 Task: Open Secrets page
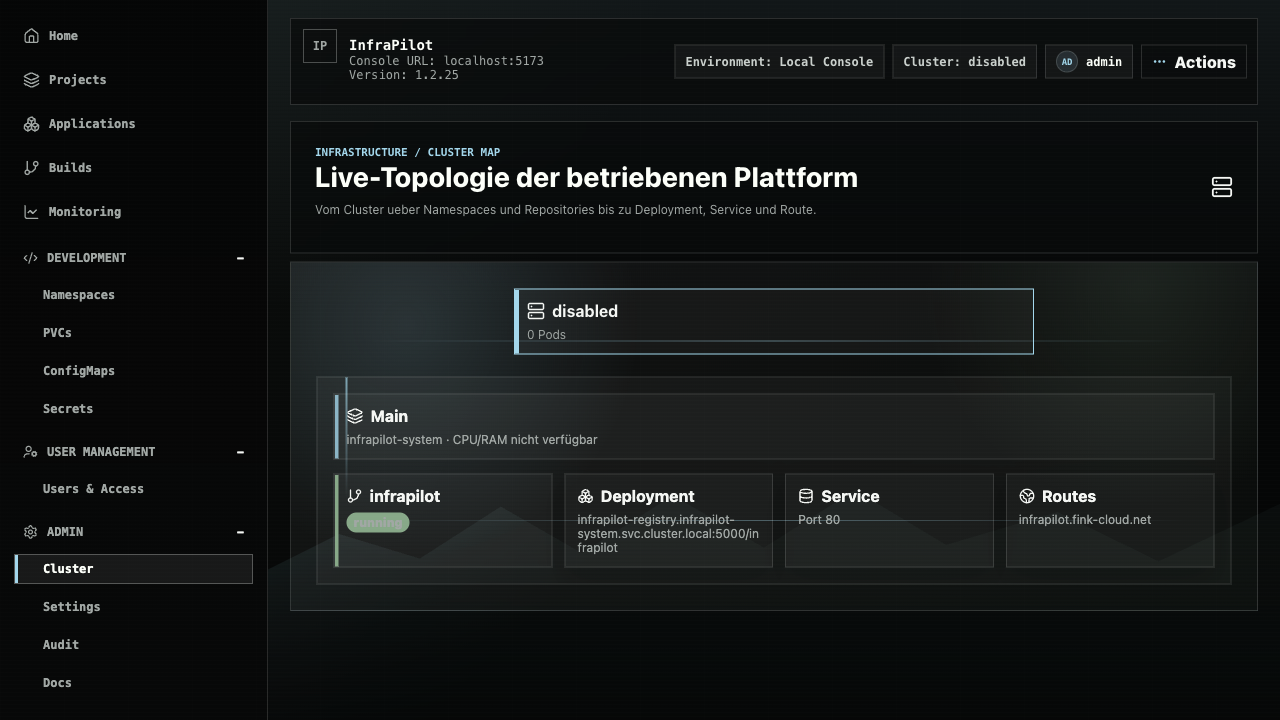point(134,409)
